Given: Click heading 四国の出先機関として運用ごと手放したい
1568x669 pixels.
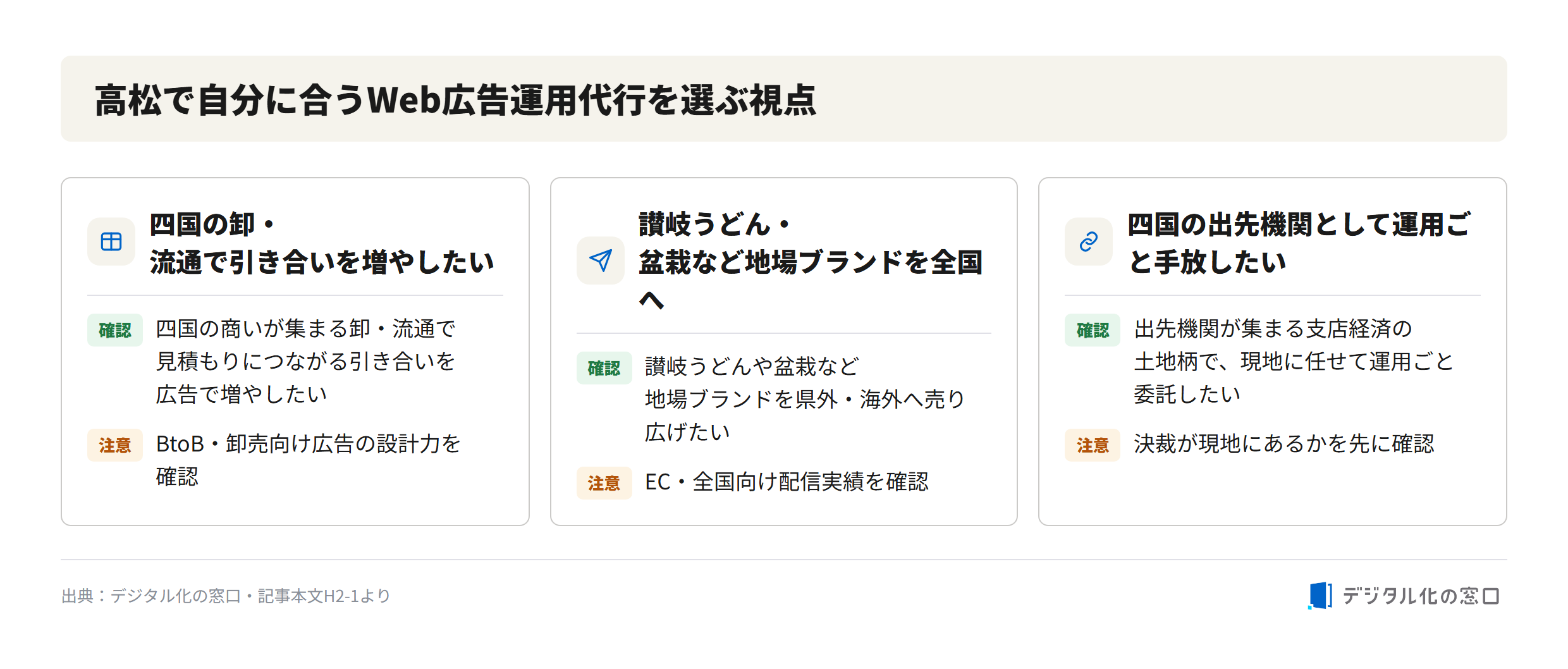Looking at the screenshot, I should 1299,243.
